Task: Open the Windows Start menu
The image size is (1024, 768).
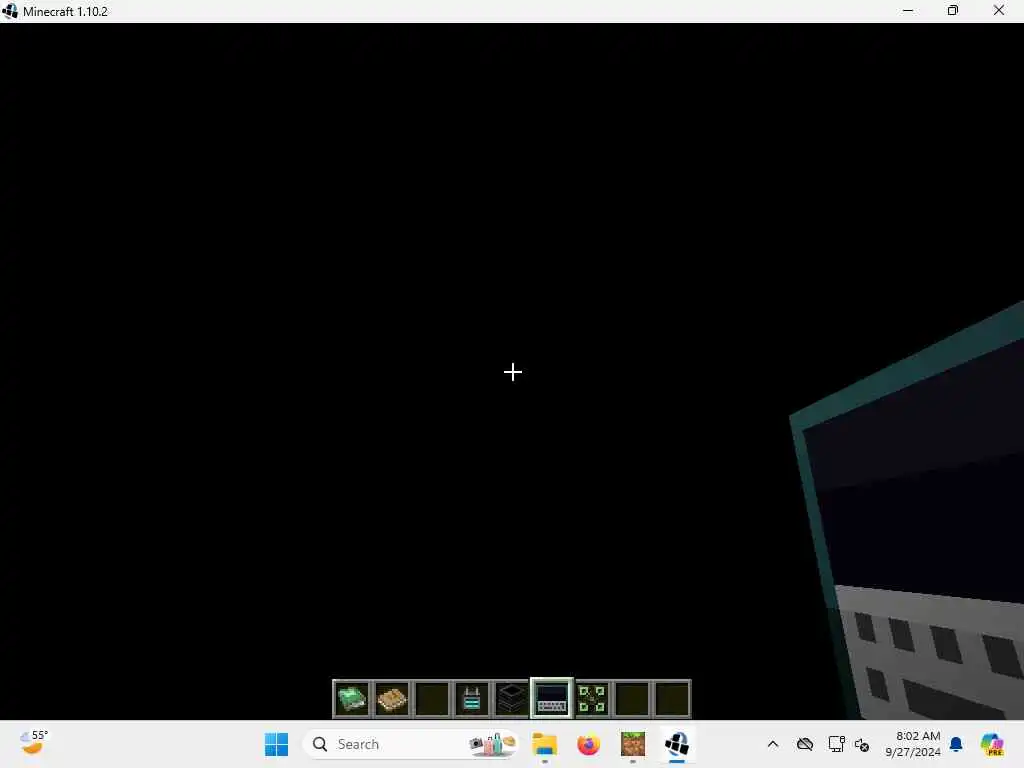Action: pos(276,744)
